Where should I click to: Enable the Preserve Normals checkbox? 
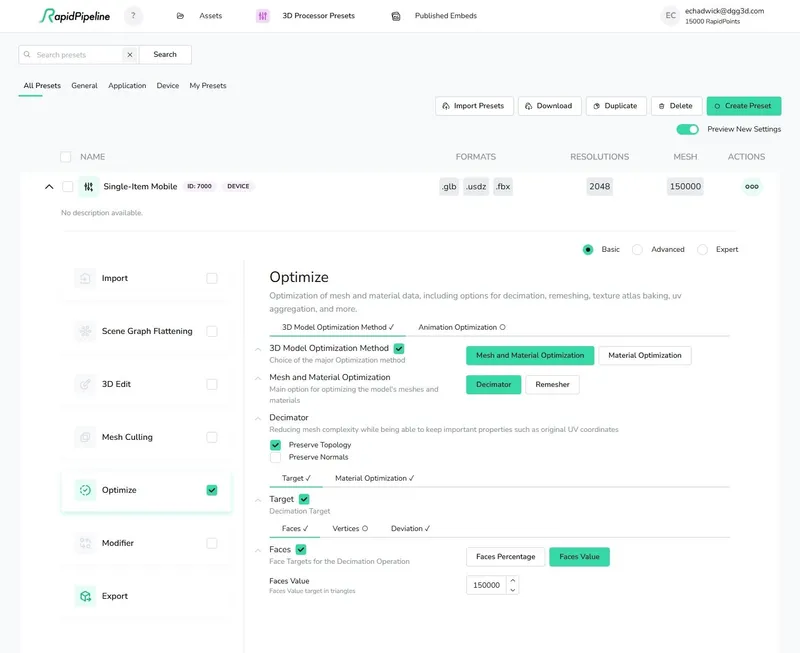tap(276, 457)
